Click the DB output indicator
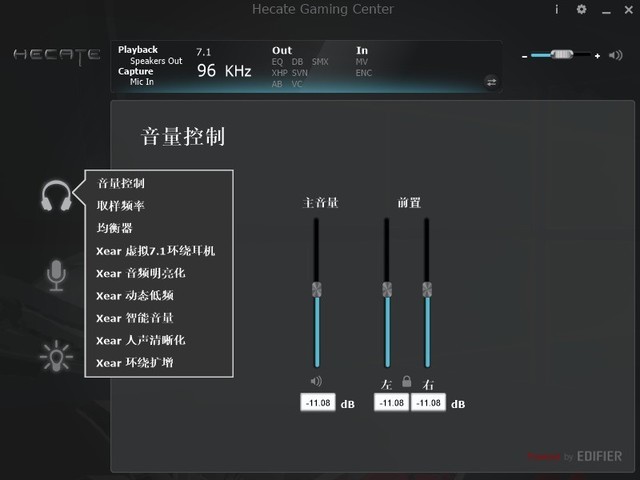 click(297, 62)
